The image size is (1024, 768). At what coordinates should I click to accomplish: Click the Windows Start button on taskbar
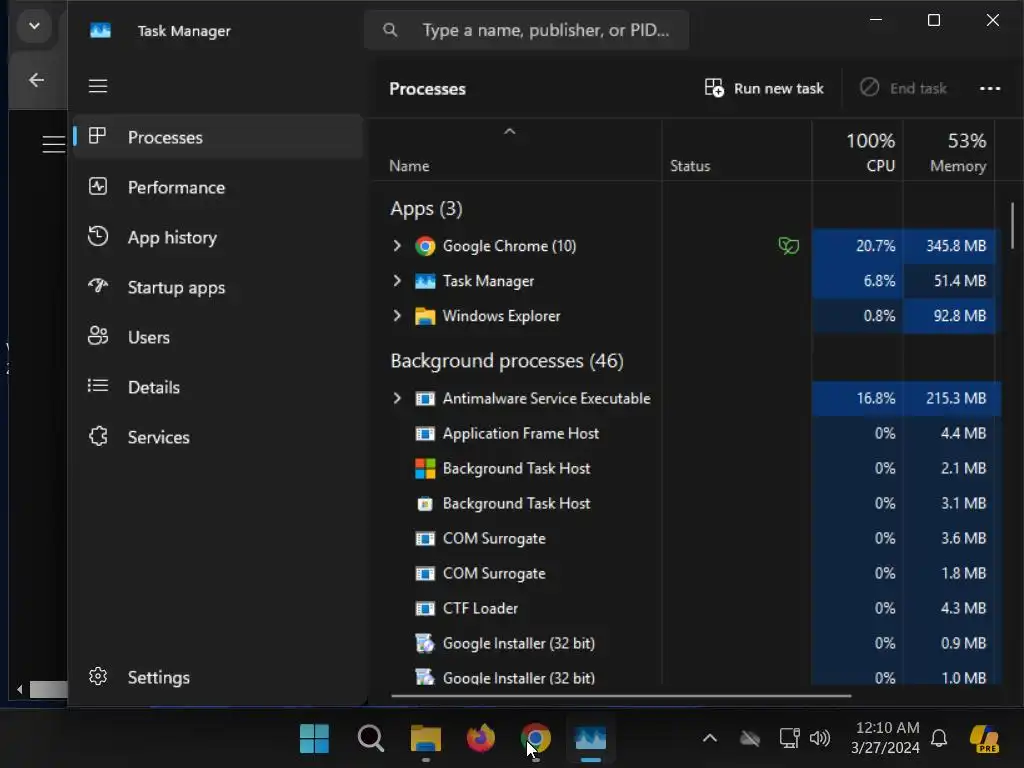(314, 739)
